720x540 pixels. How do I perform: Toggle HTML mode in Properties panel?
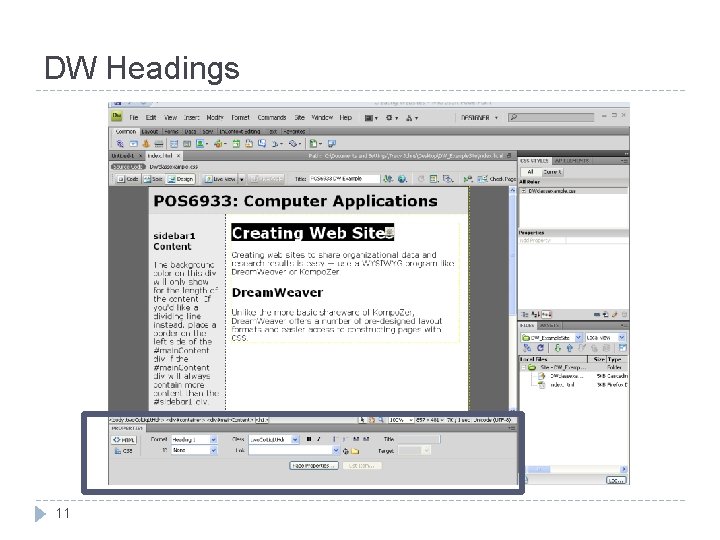click(124, 440)
